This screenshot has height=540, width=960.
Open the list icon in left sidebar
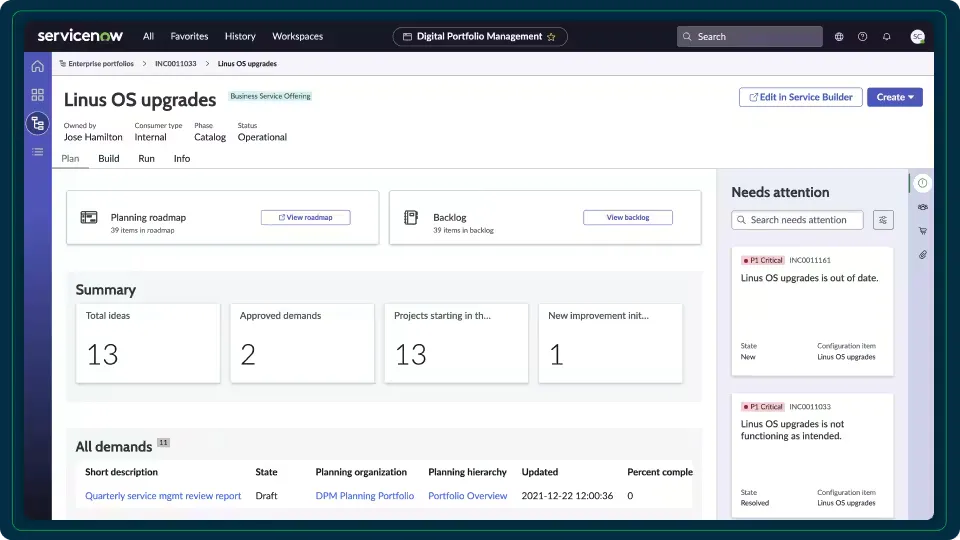tap(37, 152)
